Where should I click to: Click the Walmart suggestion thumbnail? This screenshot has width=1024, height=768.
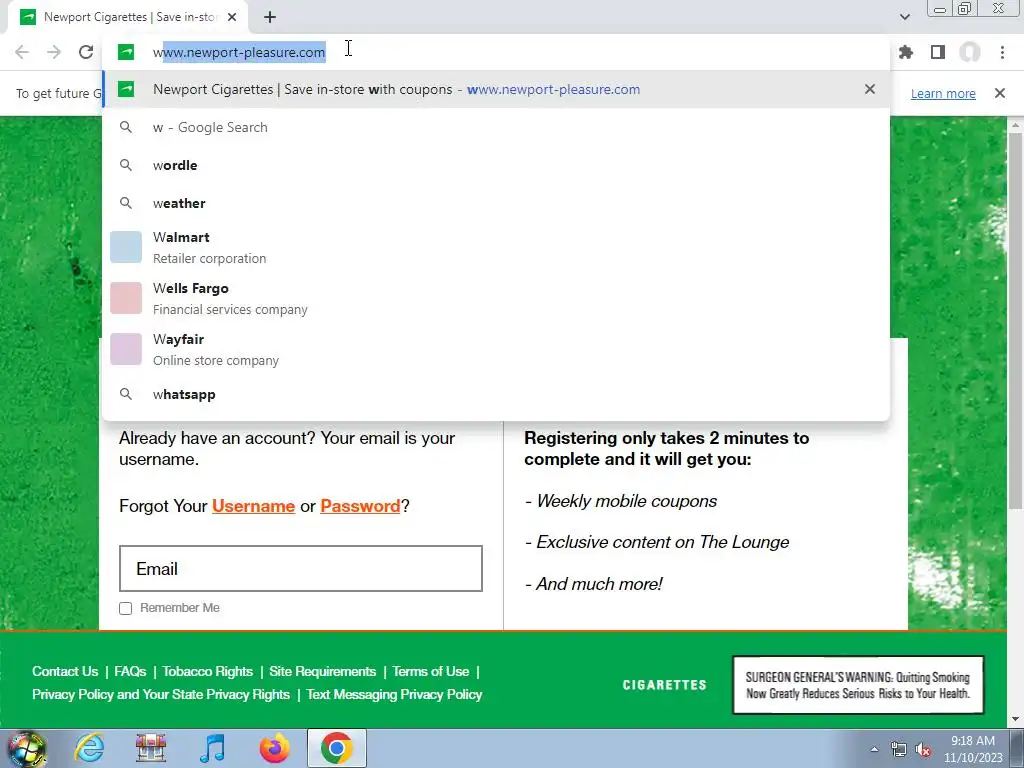click(126, 247)
